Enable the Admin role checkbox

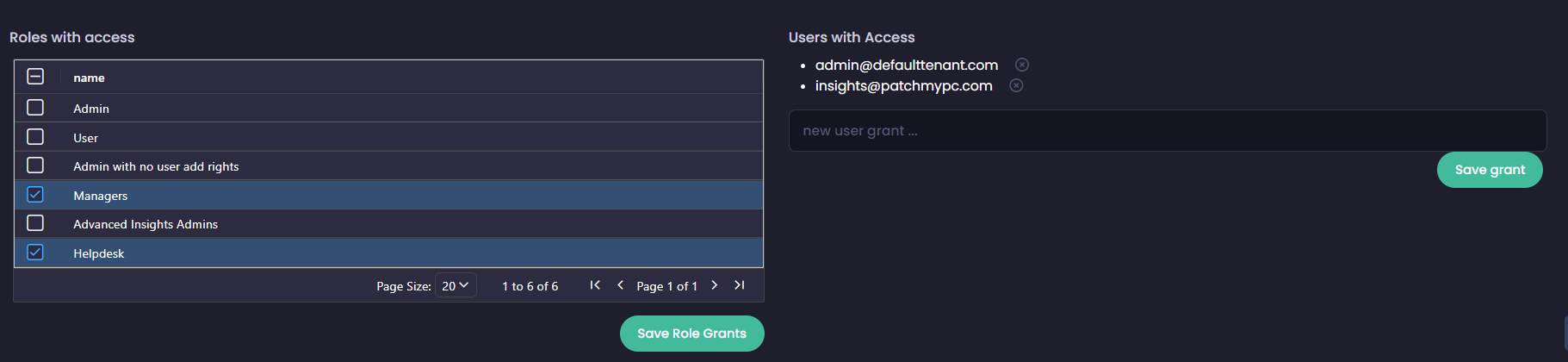(35, 108)
